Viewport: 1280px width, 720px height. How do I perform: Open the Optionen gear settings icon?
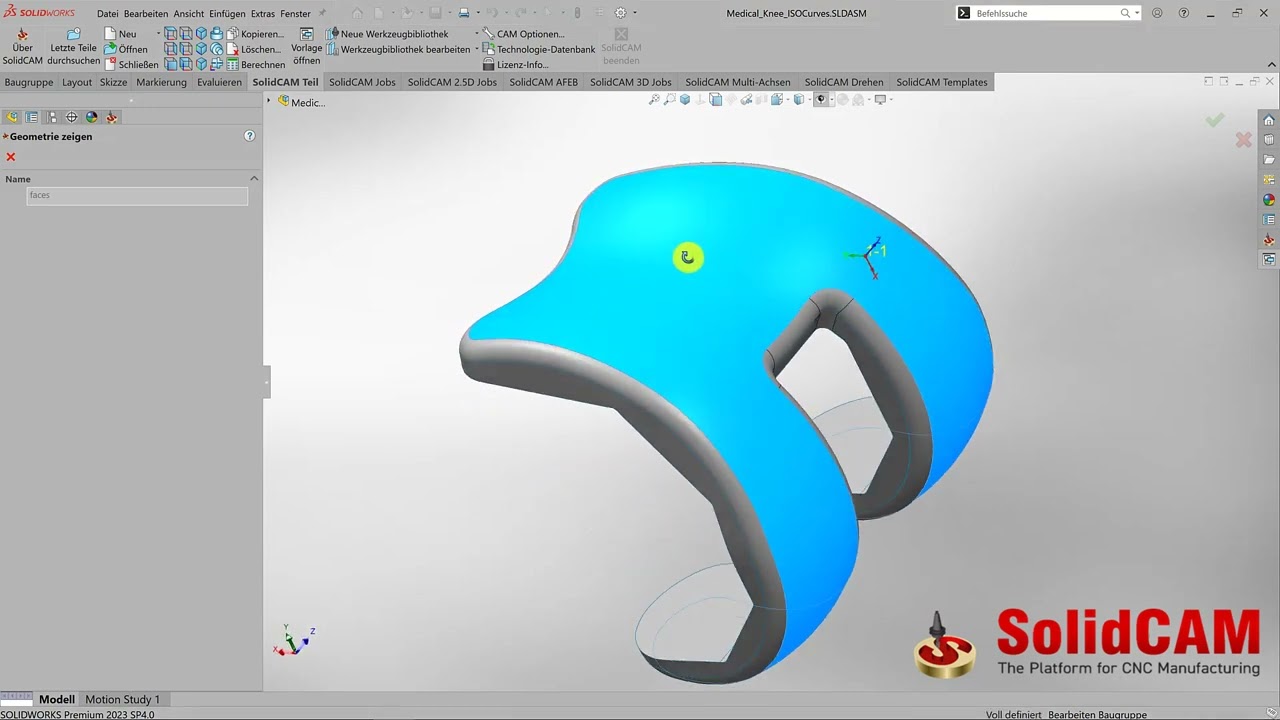pos(620,13)
